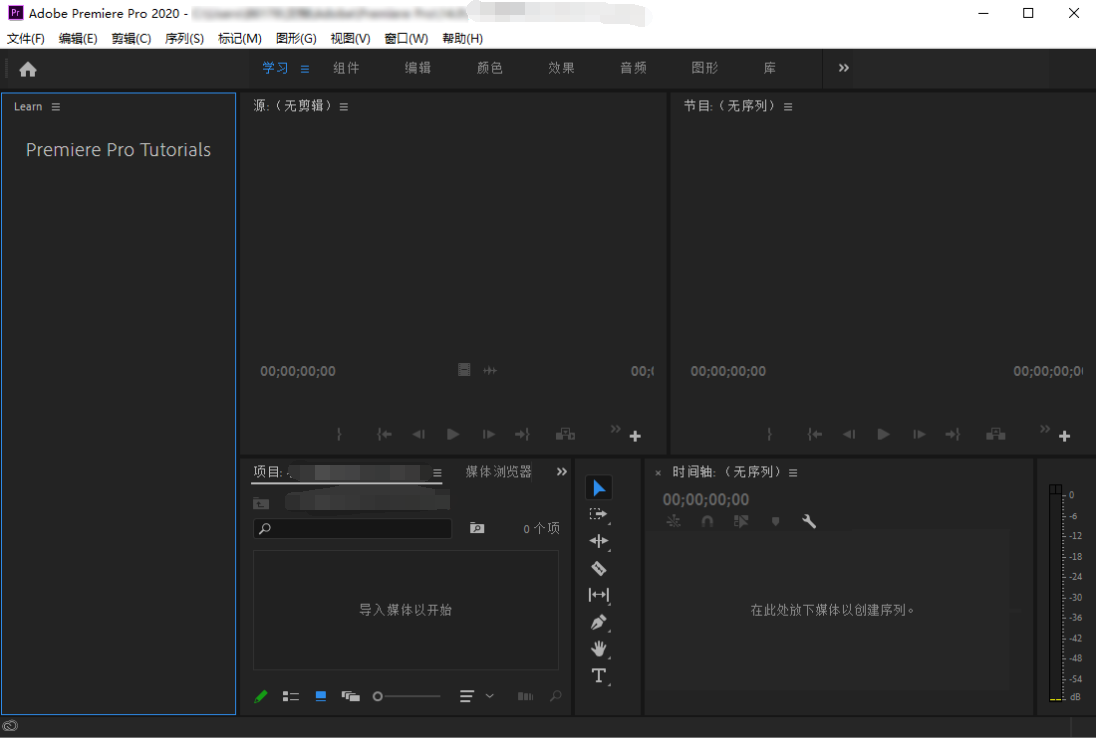
Task: Open the 时间轴 panel menu
Action: 792,473
